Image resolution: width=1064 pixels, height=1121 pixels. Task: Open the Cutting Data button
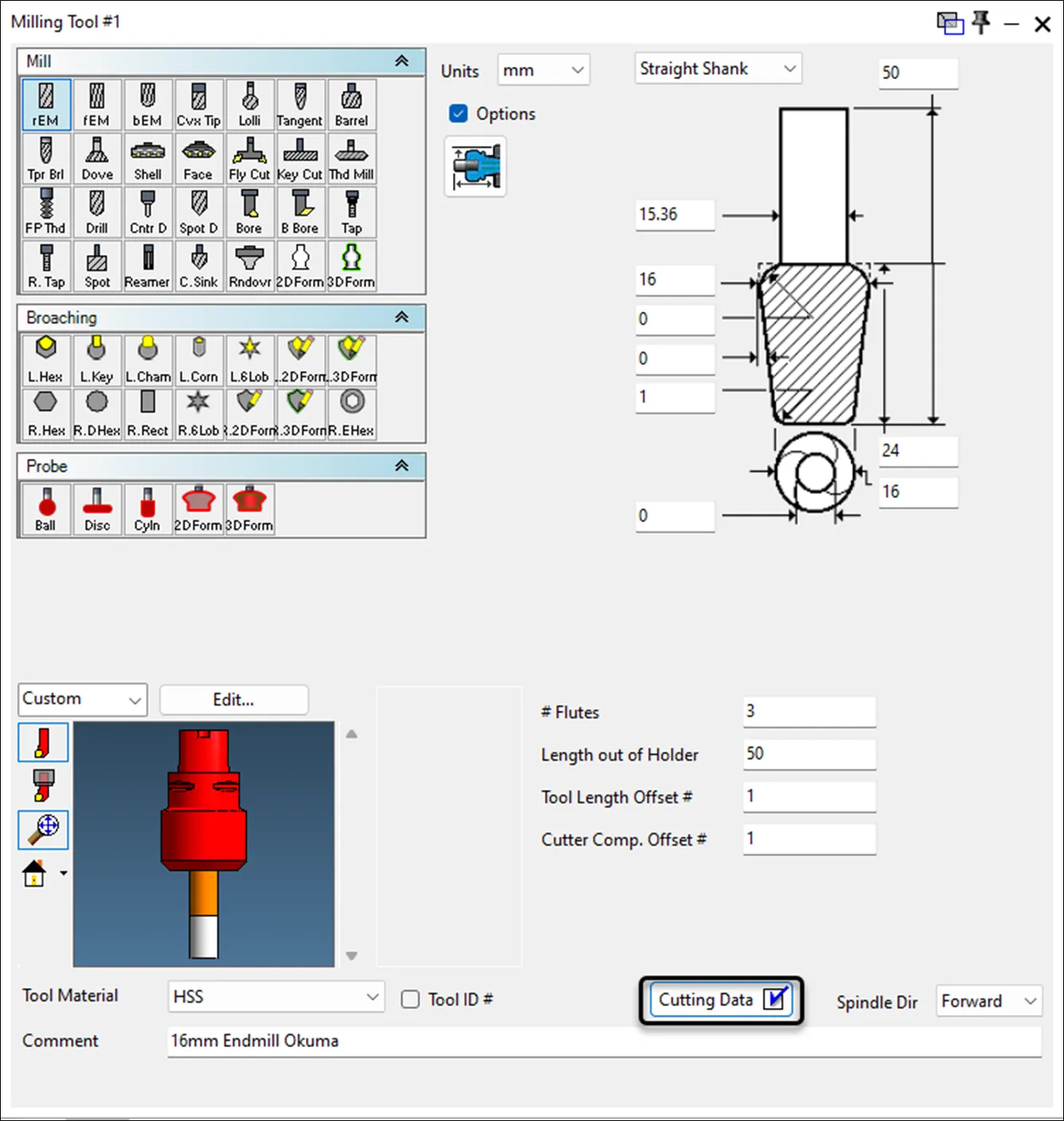click(x=722, y=1000)
